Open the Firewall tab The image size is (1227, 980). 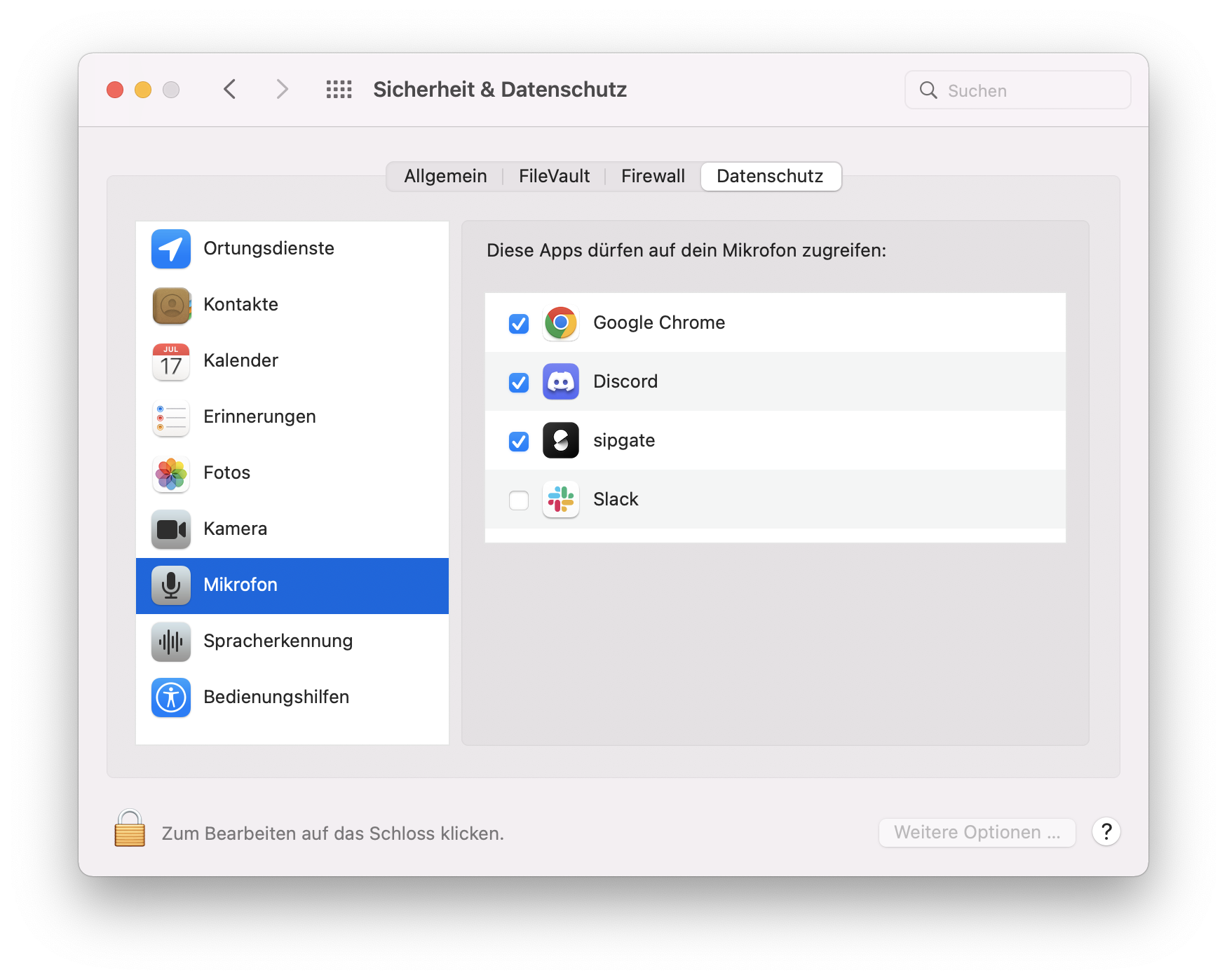653,177
